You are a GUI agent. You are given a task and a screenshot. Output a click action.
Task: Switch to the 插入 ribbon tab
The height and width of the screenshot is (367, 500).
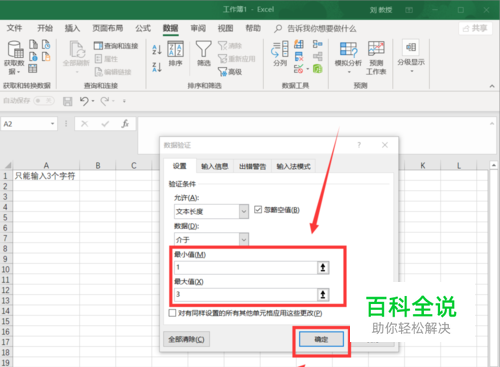(x=72, y=28)
